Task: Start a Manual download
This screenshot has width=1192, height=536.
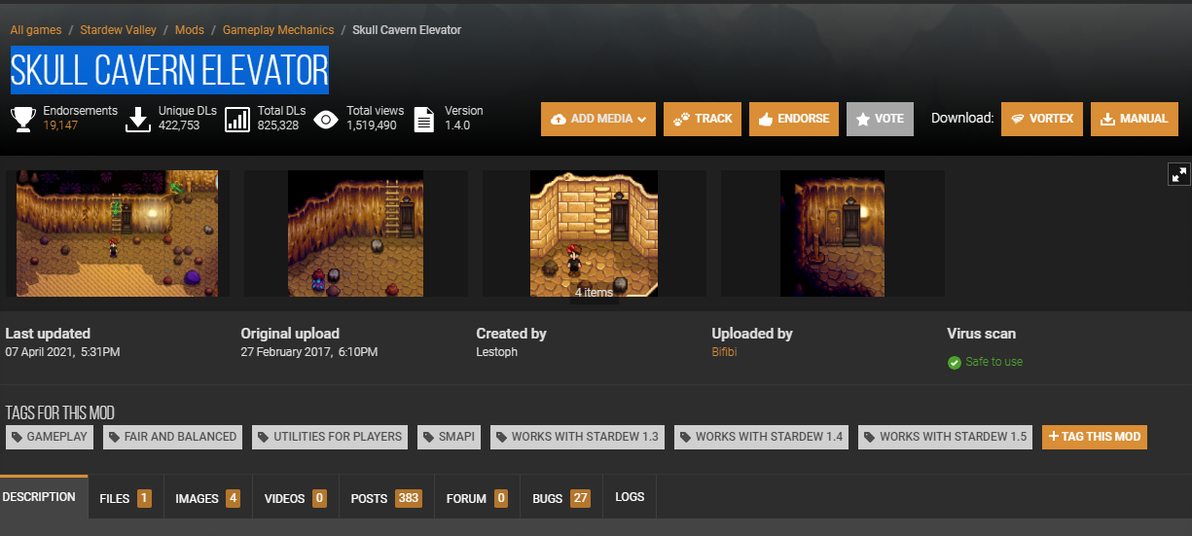Action: [1134, 119]
